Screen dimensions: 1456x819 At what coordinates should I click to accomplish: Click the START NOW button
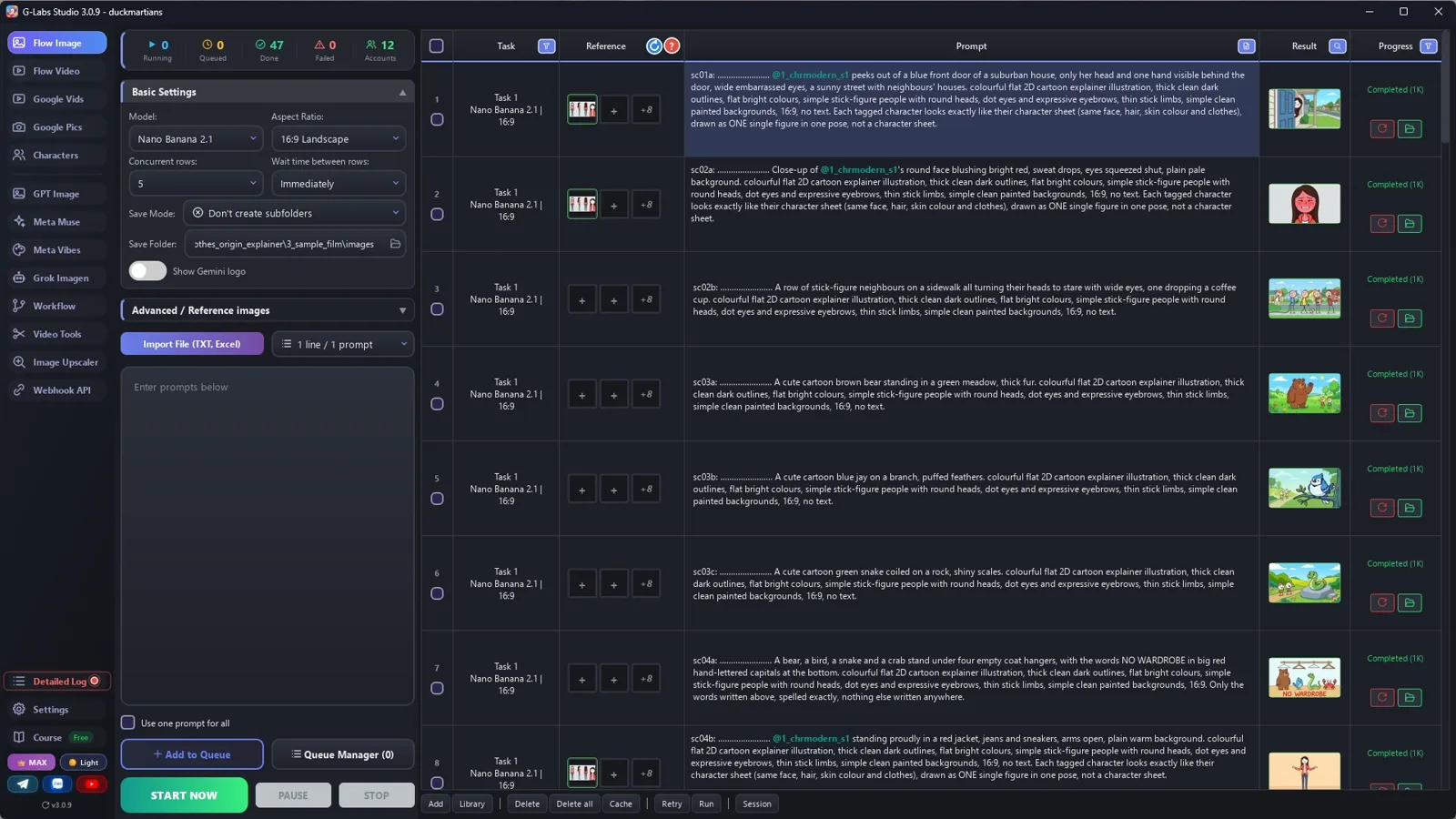point(184,795)
